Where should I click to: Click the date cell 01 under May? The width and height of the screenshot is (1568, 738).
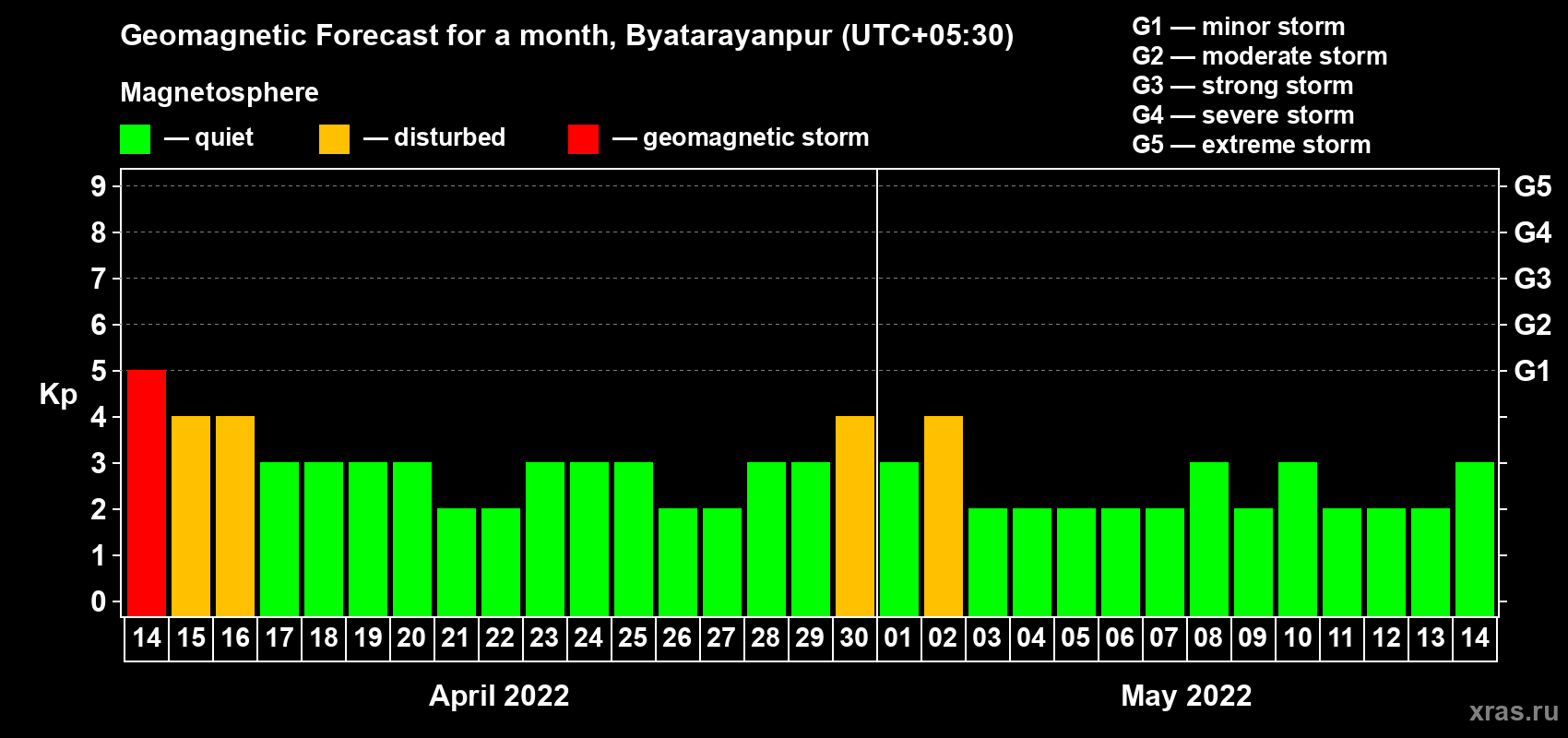(899, 638)
